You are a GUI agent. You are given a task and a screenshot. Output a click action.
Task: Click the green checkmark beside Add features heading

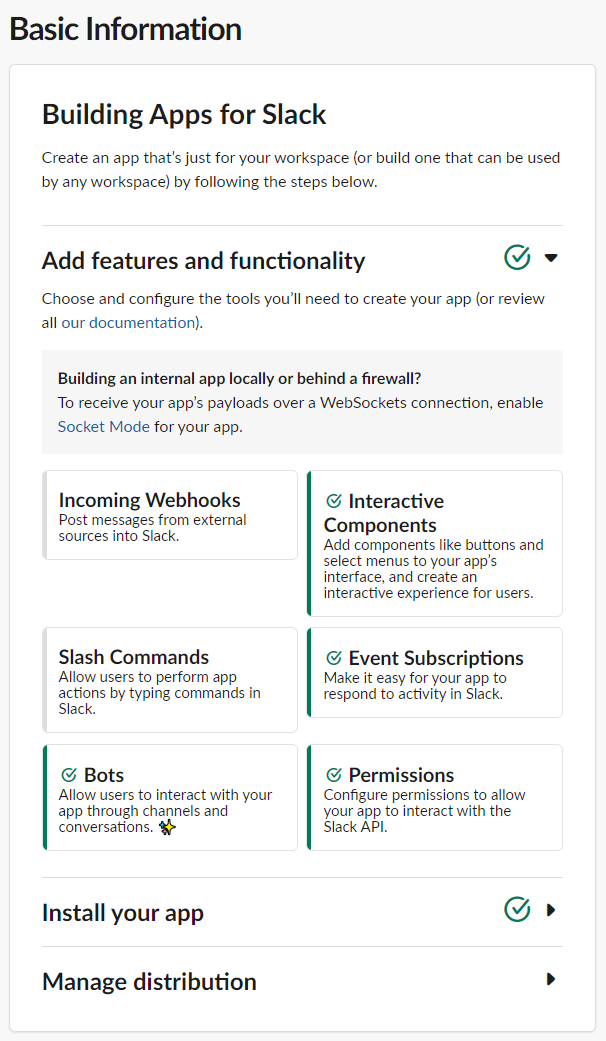[517, 258]
